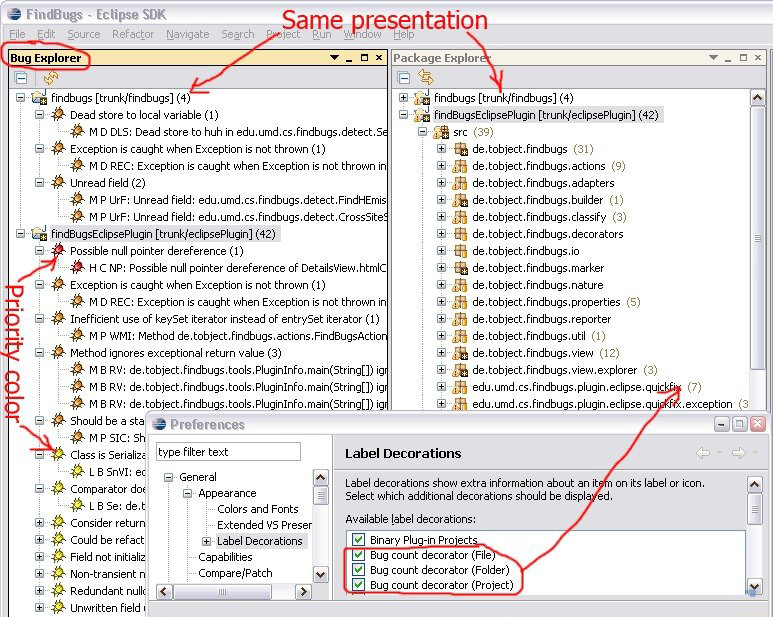Image resolution: width=773 pixels, height=617 pixels.
Task: Maximize the Bug Explorer view
Action: [x=364, y=58]
